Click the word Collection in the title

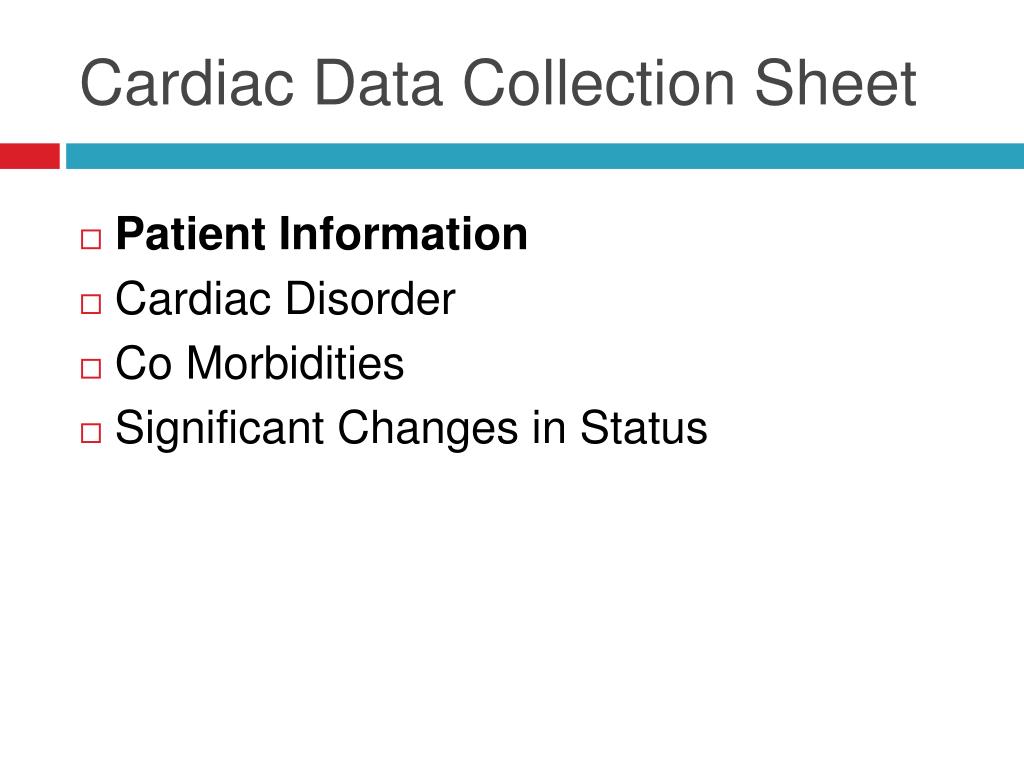click(x=599, y=82)
